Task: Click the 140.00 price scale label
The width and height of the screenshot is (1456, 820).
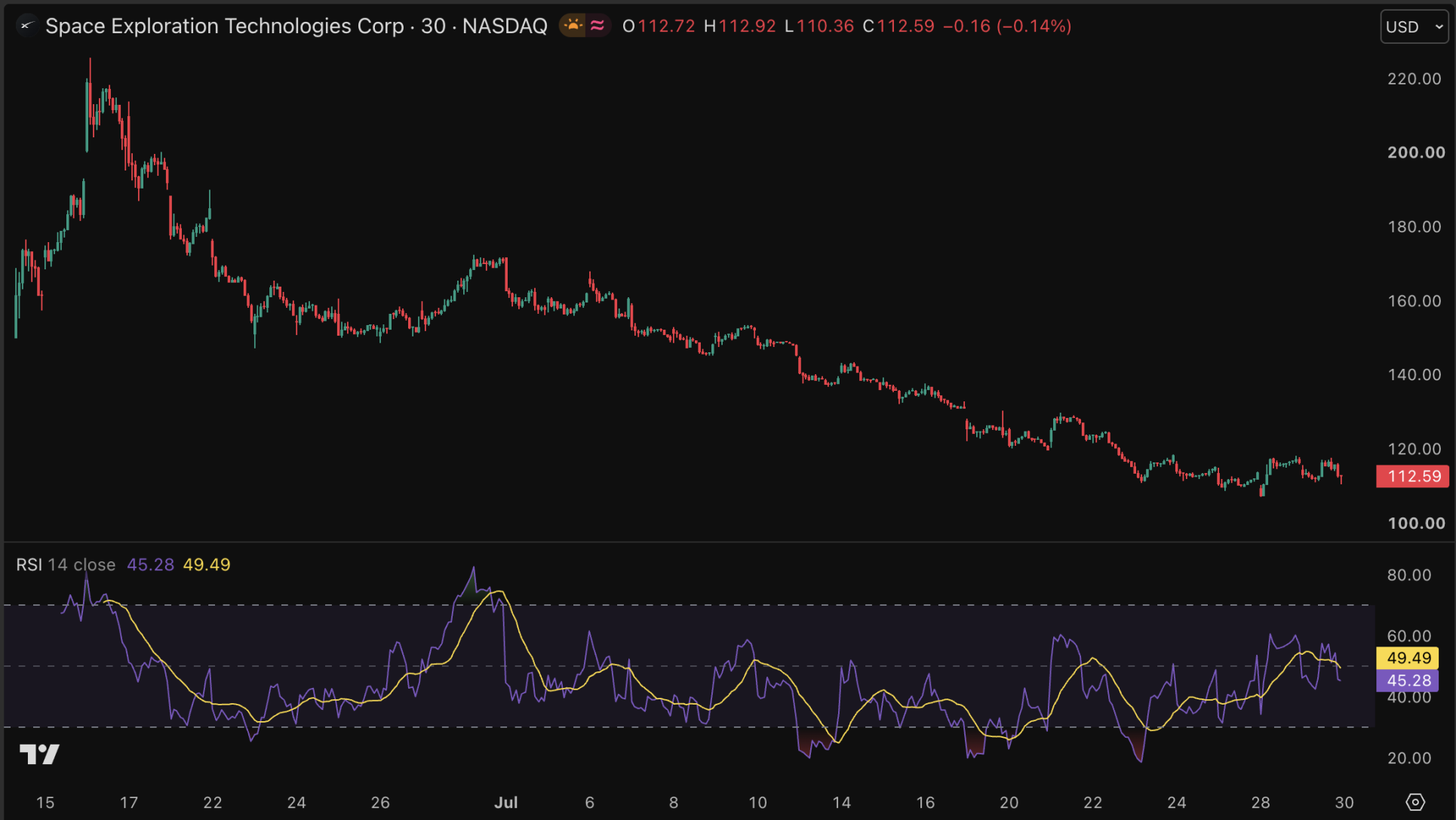Action: pos(1414,374)
